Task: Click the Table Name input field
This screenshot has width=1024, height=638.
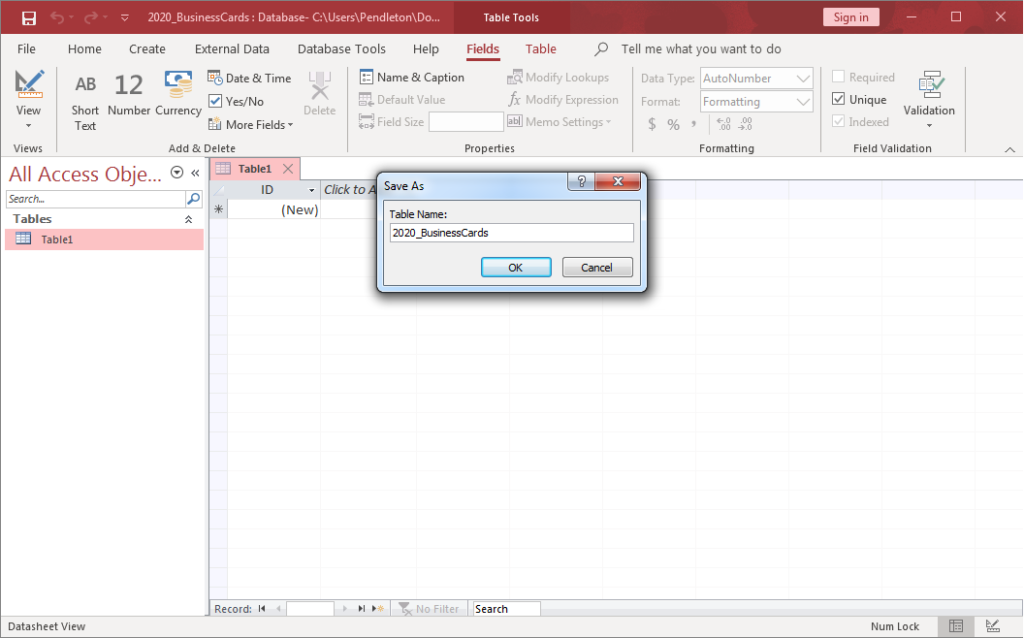Action: click(x=511, y=232)
